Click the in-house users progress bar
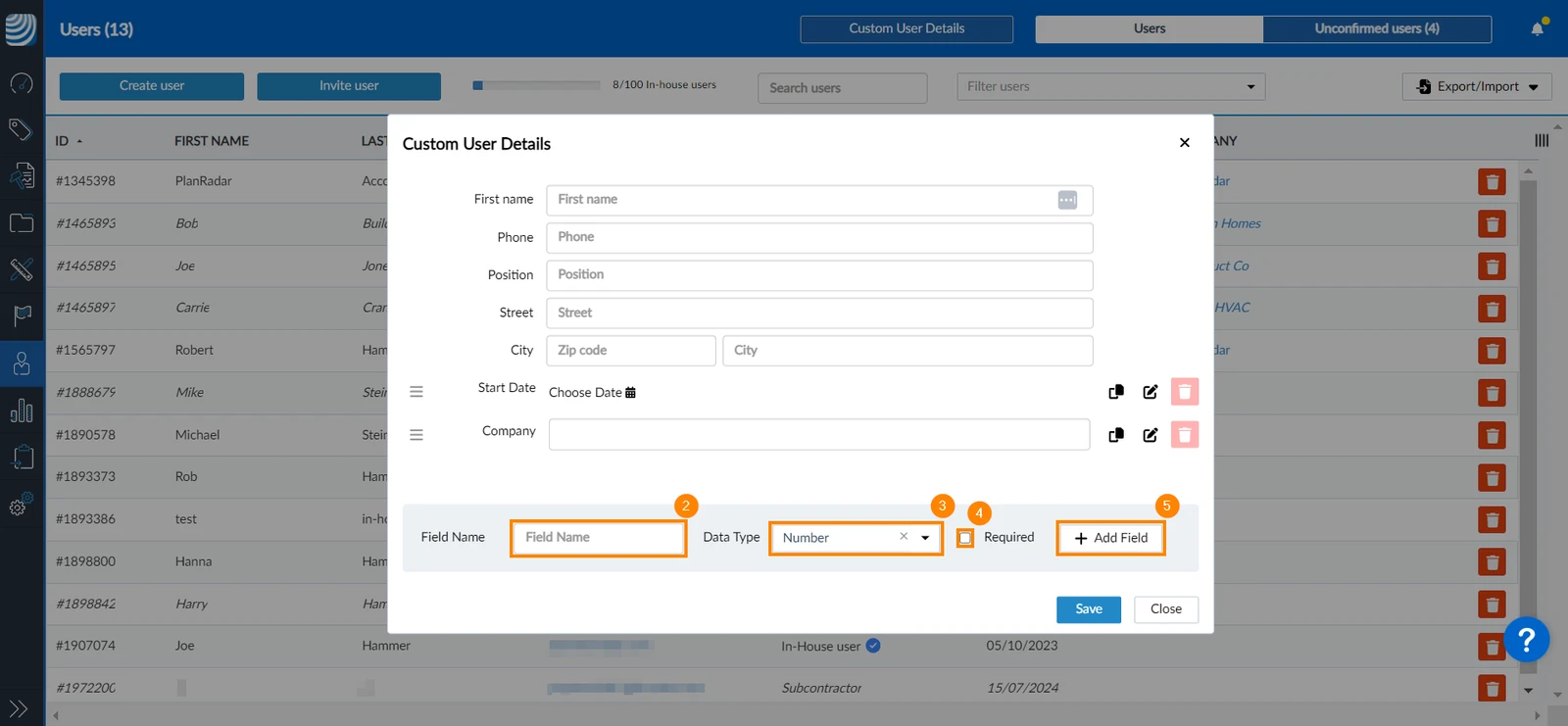1568x726 pixels. (536, 85)
